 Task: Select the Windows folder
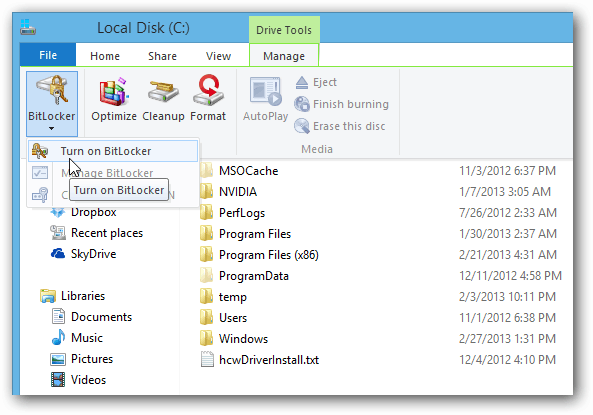click(243, 339)
